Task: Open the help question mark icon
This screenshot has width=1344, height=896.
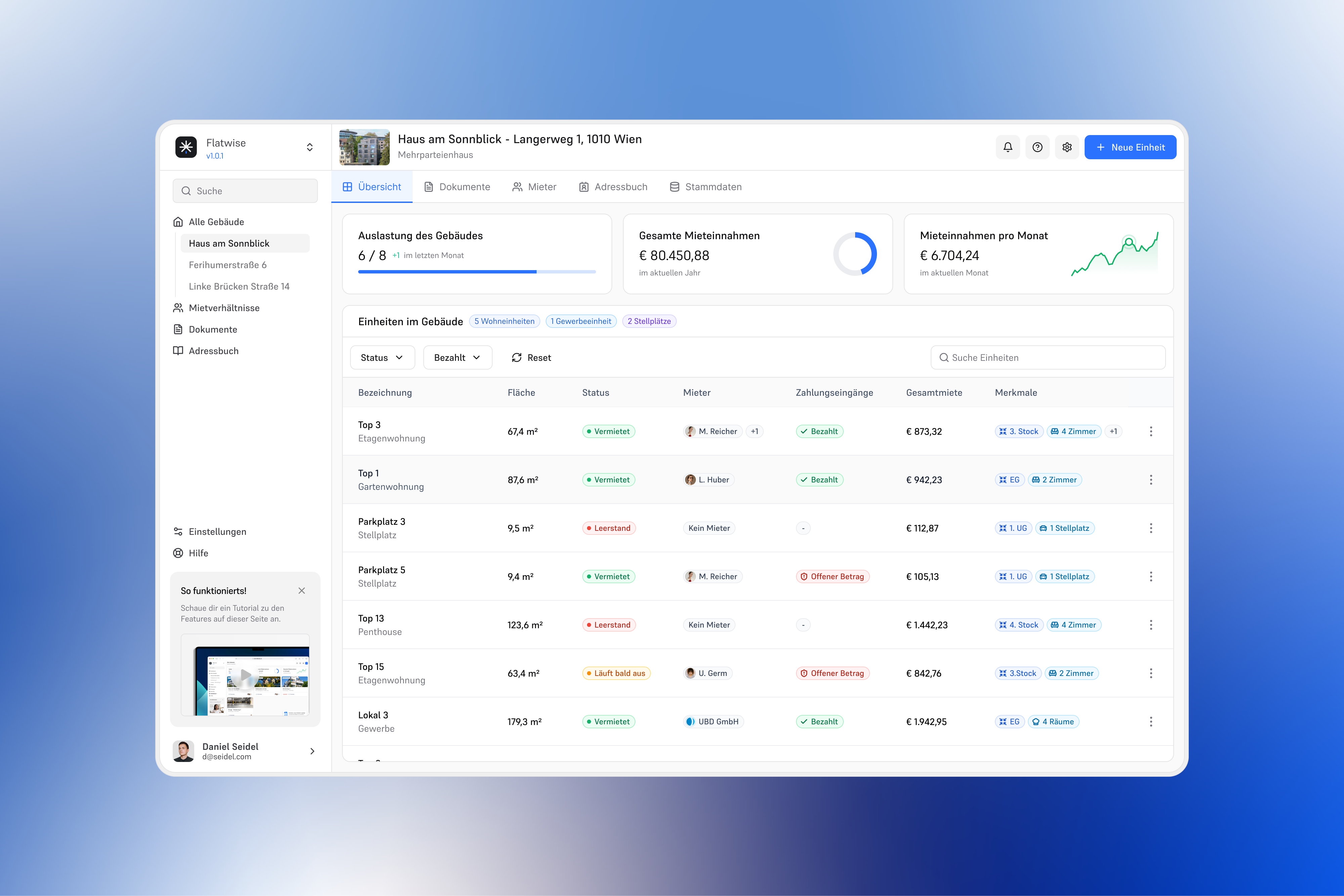Action: pyautogui.click(x=1037, y=147)
